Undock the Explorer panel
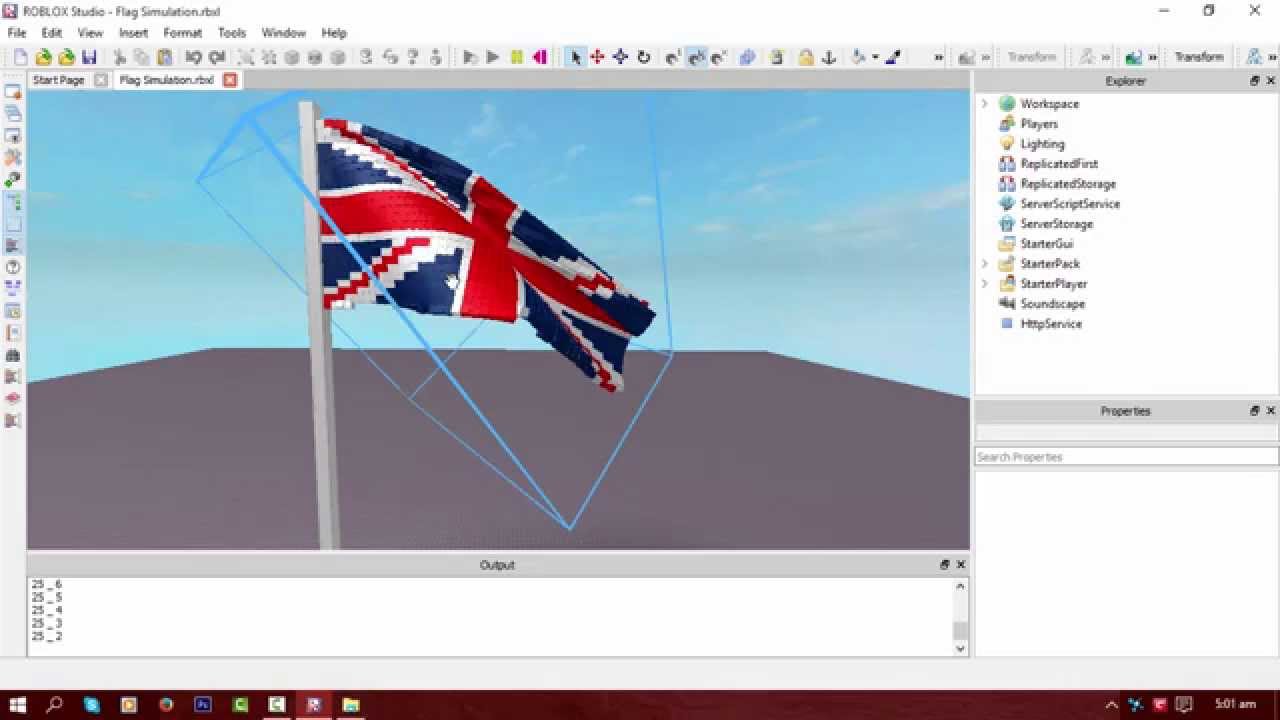 [x=1254, y=81]
